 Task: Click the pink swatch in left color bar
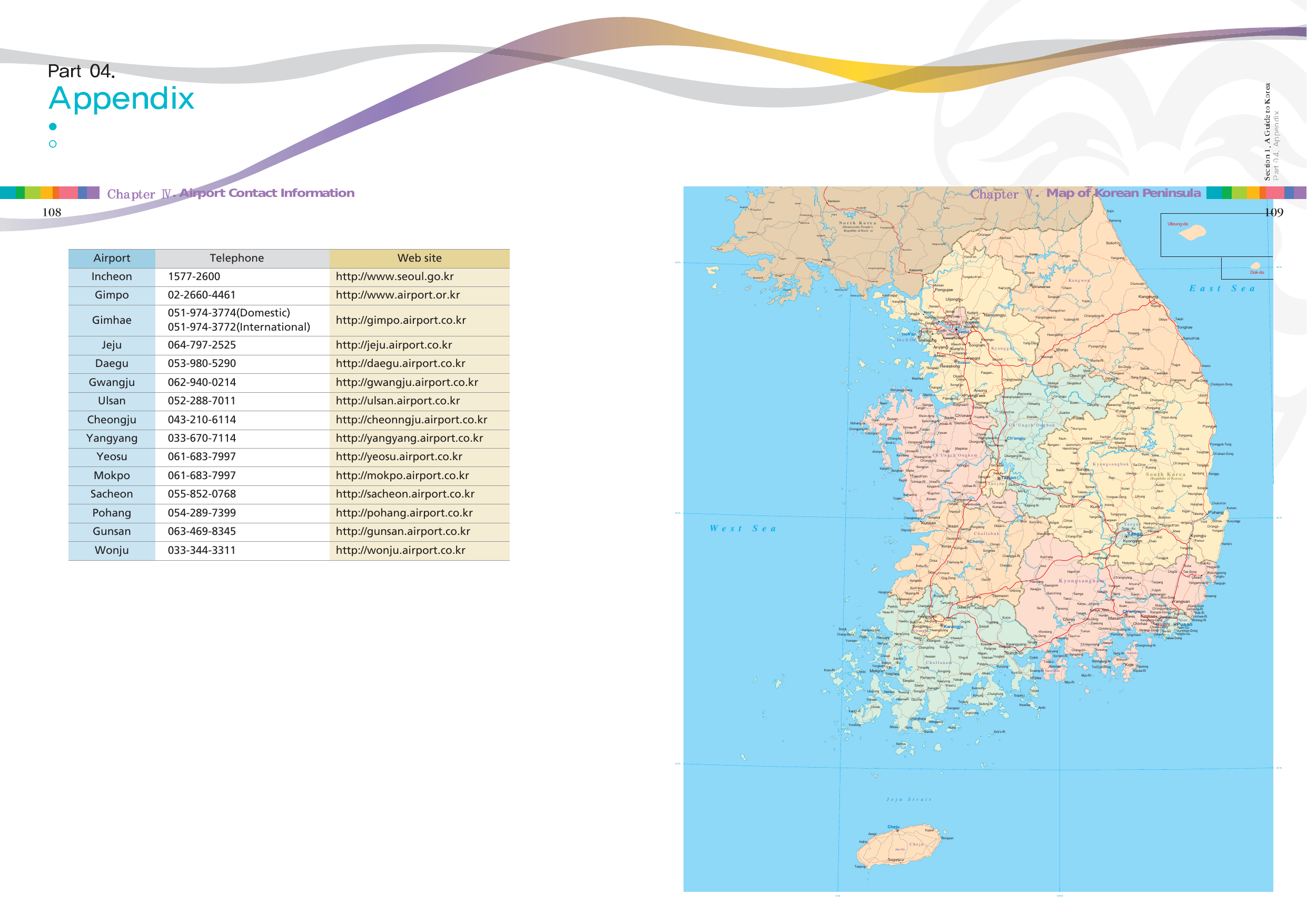pos(68,192)
